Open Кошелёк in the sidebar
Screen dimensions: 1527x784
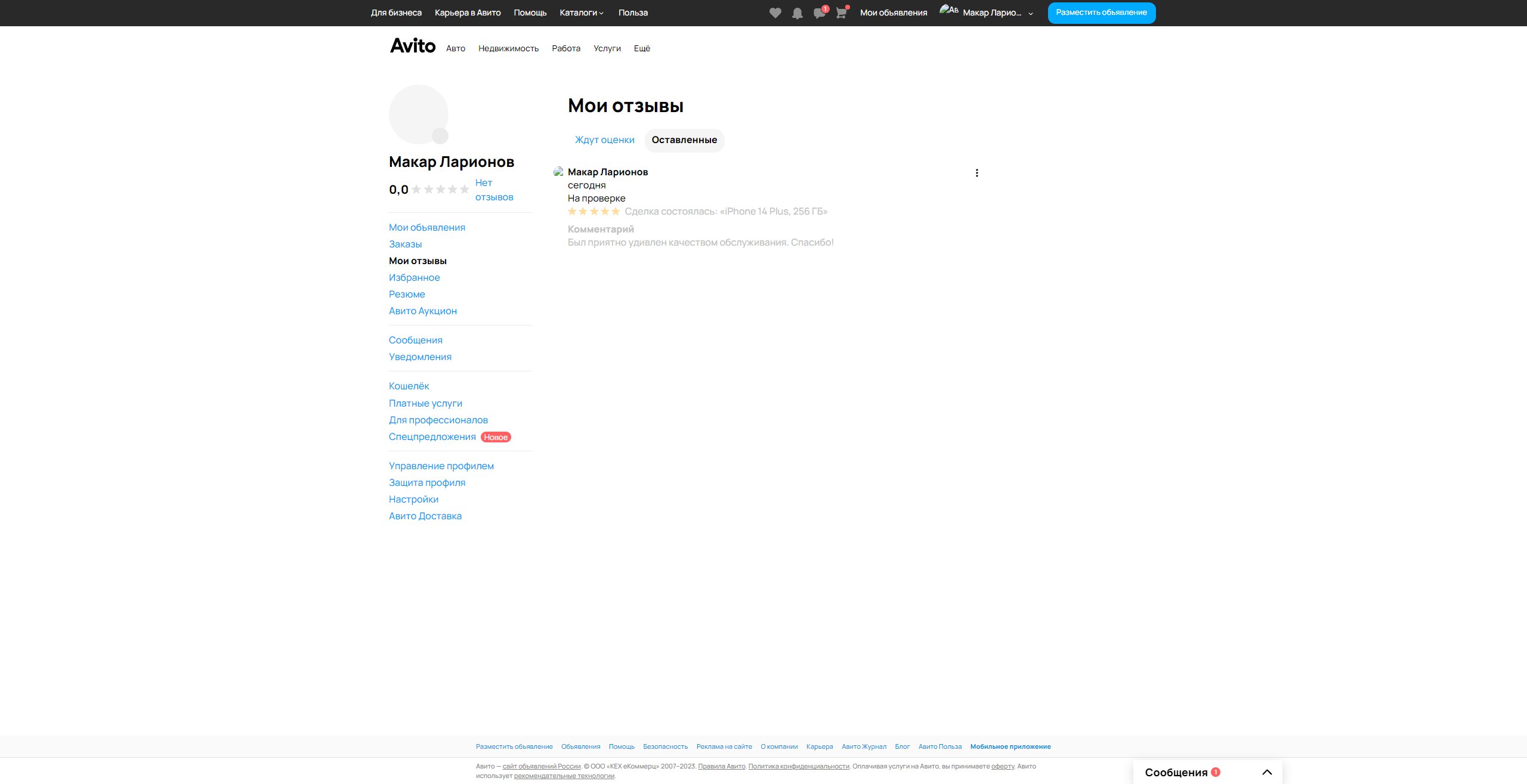[409, 386]
